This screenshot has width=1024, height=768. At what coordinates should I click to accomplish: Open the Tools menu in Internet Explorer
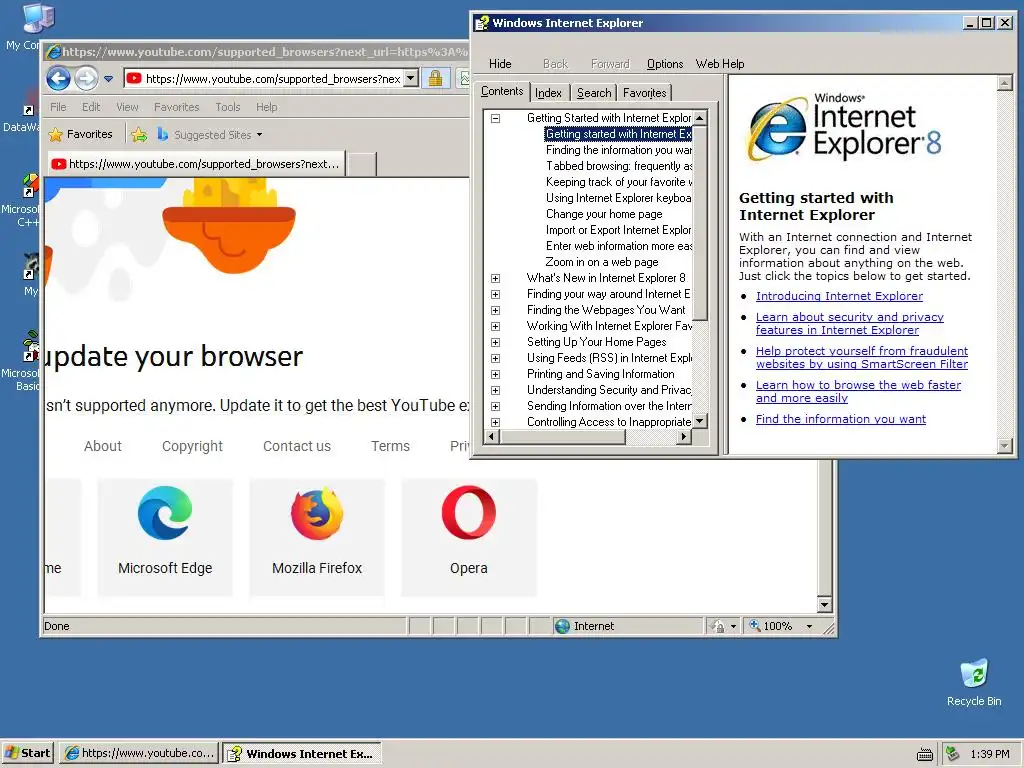coord(228,107)
